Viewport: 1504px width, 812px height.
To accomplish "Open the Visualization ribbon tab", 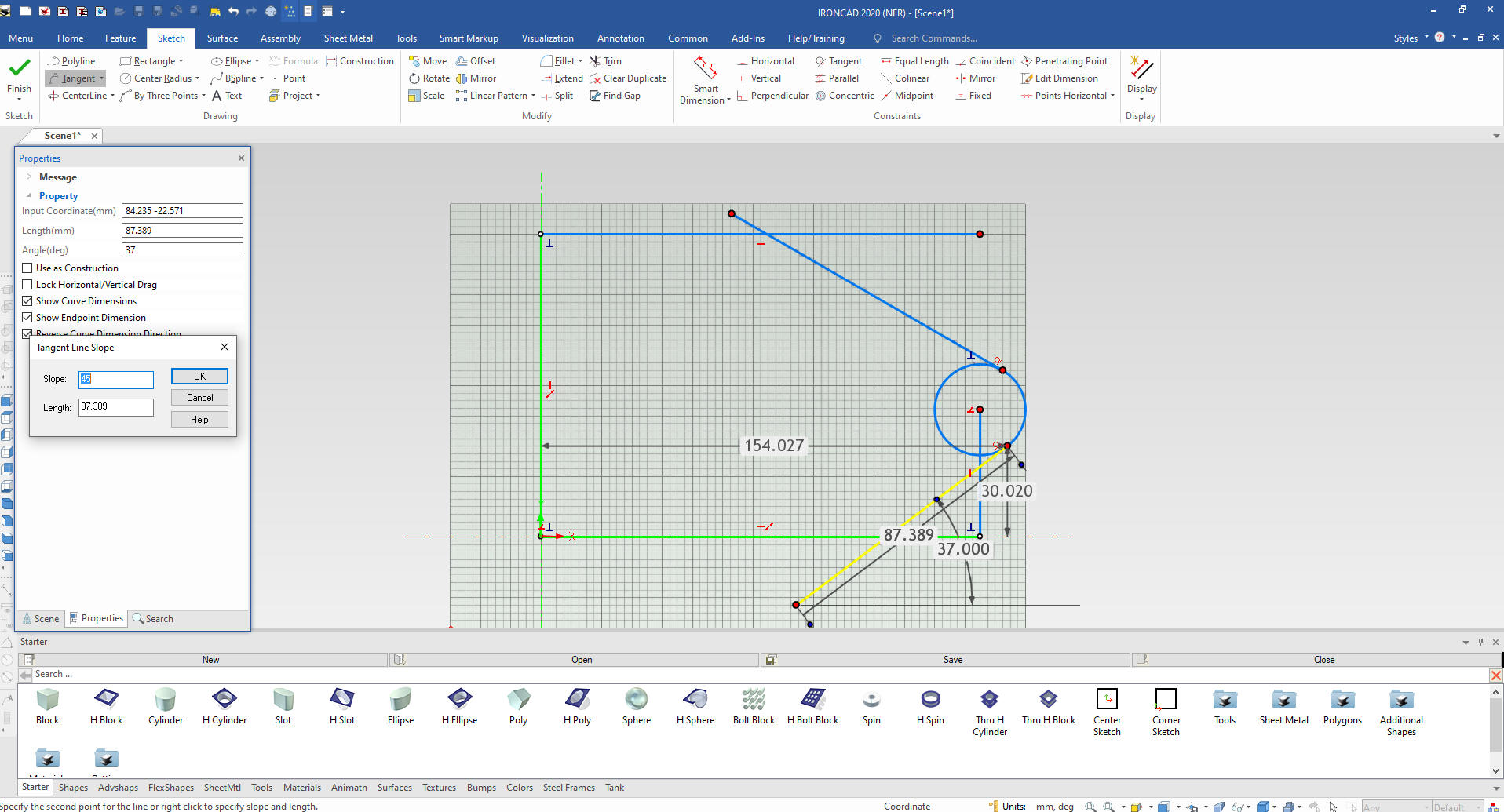I will coord(547,38).
